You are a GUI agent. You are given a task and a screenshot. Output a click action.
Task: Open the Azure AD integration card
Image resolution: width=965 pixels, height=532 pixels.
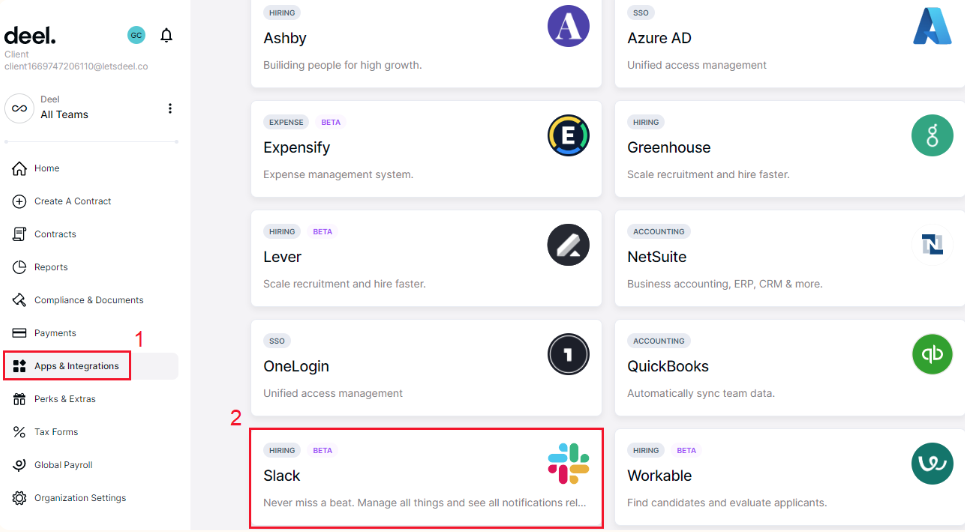[x=790, y=42]
